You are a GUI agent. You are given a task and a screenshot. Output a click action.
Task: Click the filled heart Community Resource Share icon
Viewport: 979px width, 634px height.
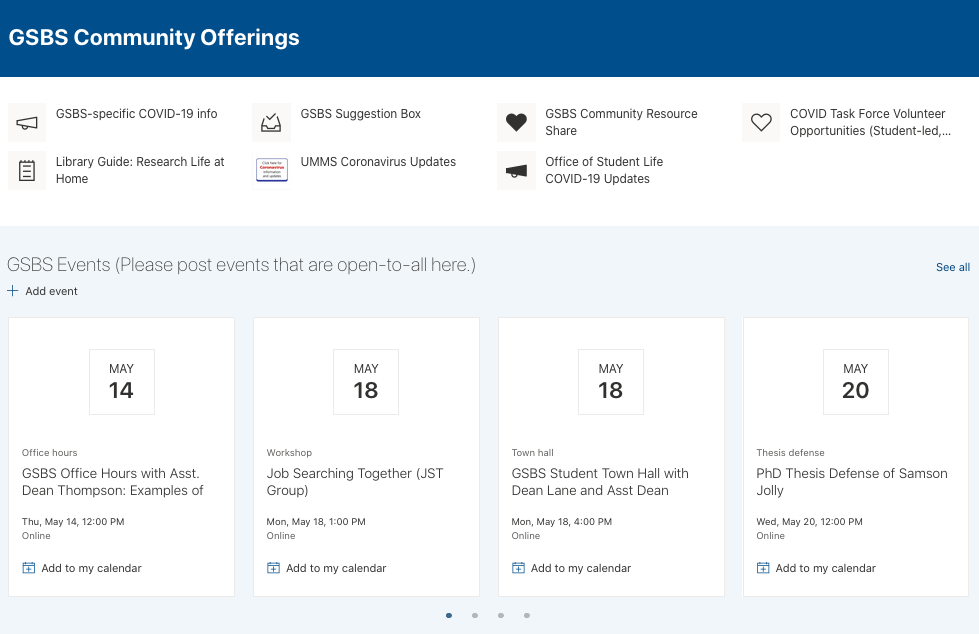click(x=516, y=123)
